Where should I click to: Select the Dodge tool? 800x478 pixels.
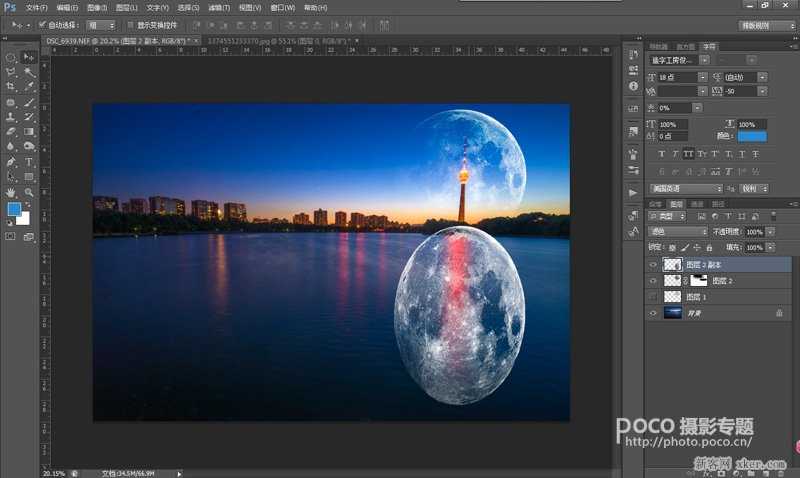pos(29,146)
